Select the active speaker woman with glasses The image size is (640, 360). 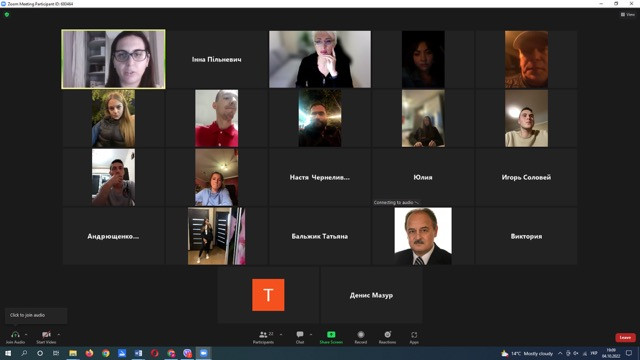(x=113, y=59)
